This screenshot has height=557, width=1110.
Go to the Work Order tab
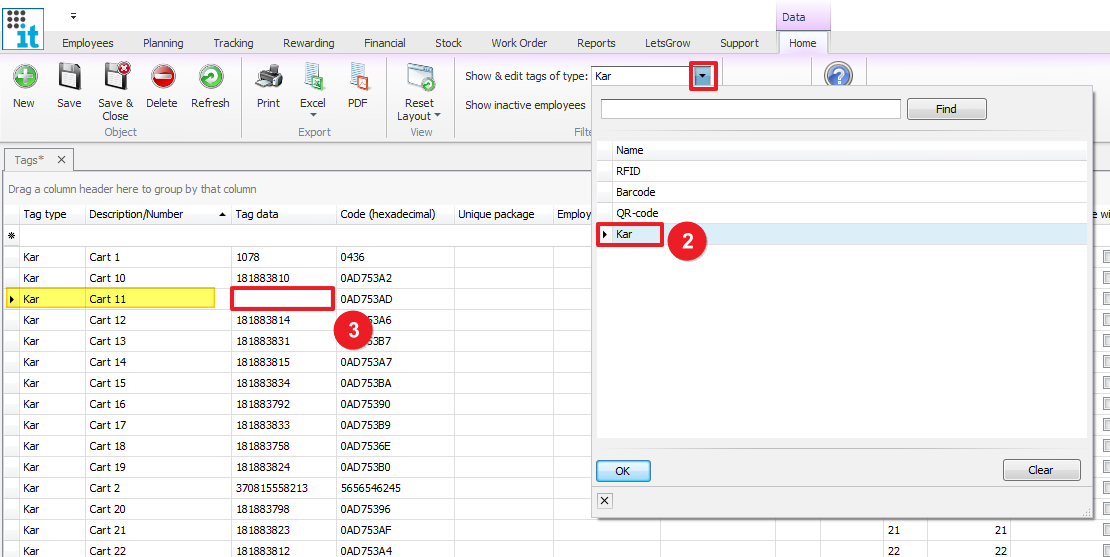click(520, 43)
